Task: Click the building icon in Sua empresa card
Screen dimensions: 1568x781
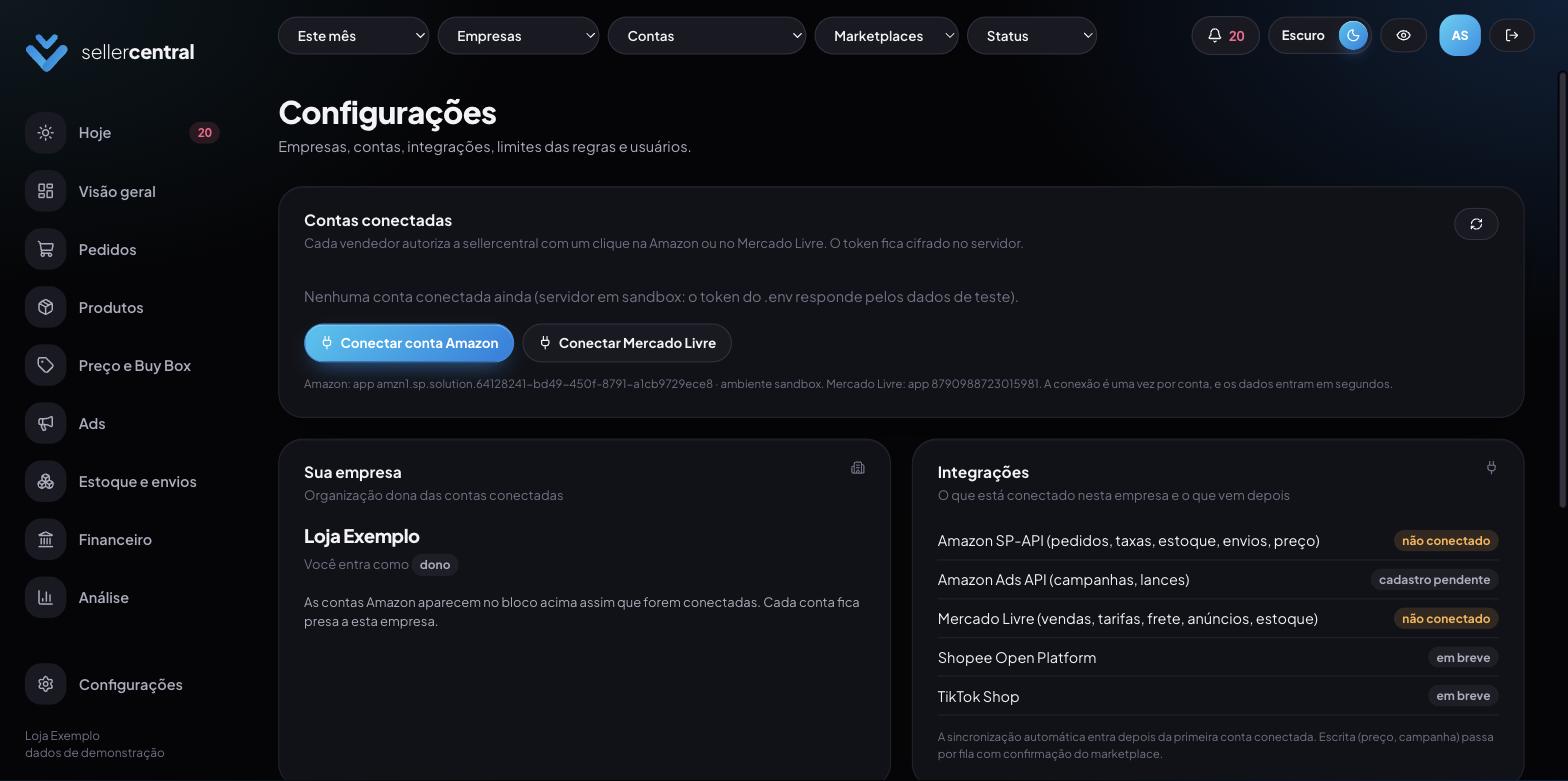Action: pyautogui.click(x=858, y=468)
